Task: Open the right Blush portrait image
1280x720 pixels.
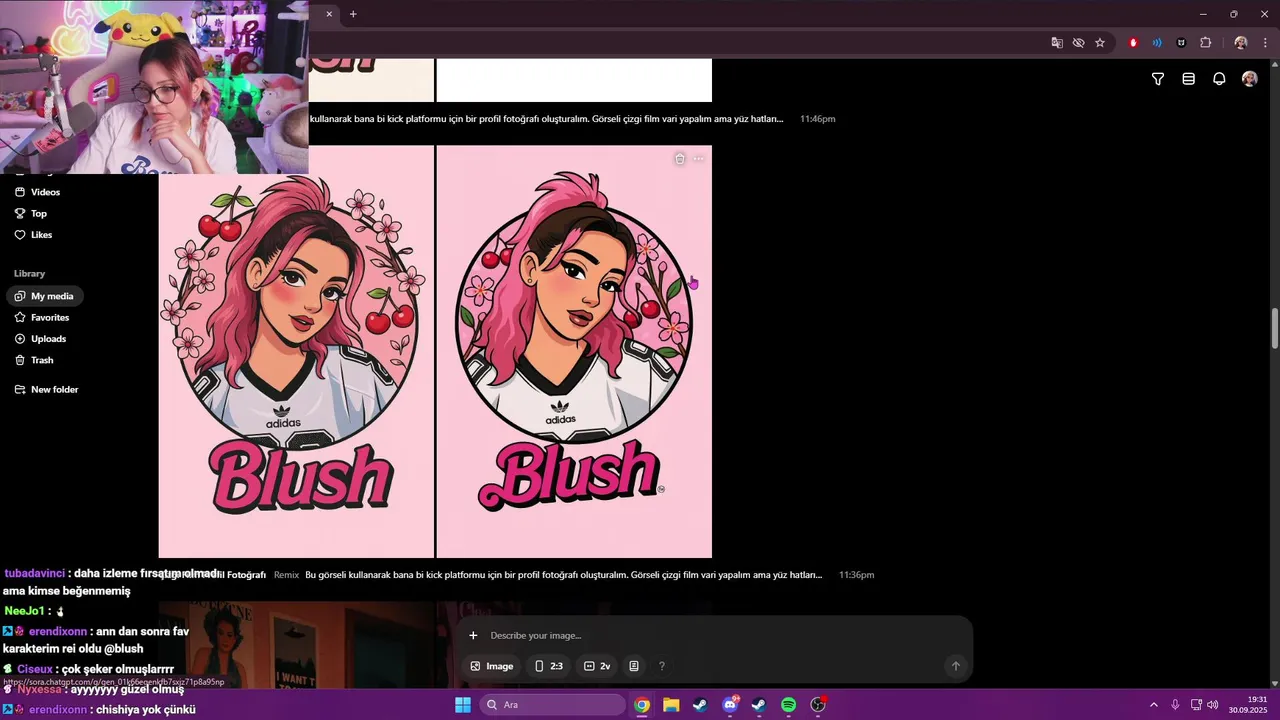Action: point(574,351)
